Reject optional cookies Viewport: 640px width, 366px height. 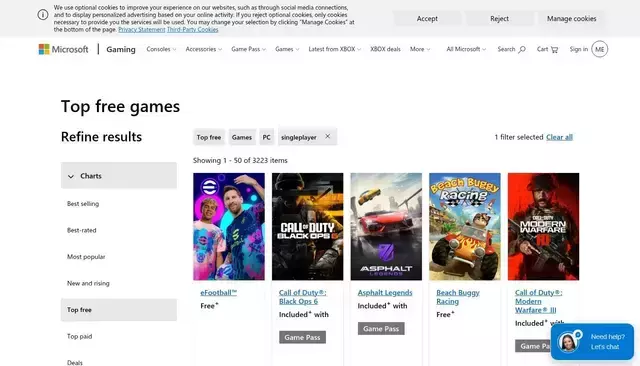tap(499, 18)
